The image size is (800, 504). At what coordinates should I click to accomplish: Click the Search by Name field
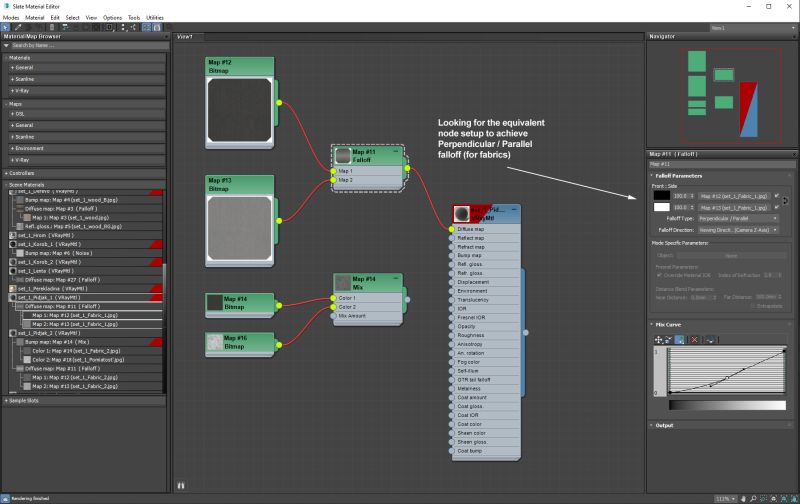[x=89, y=45]
